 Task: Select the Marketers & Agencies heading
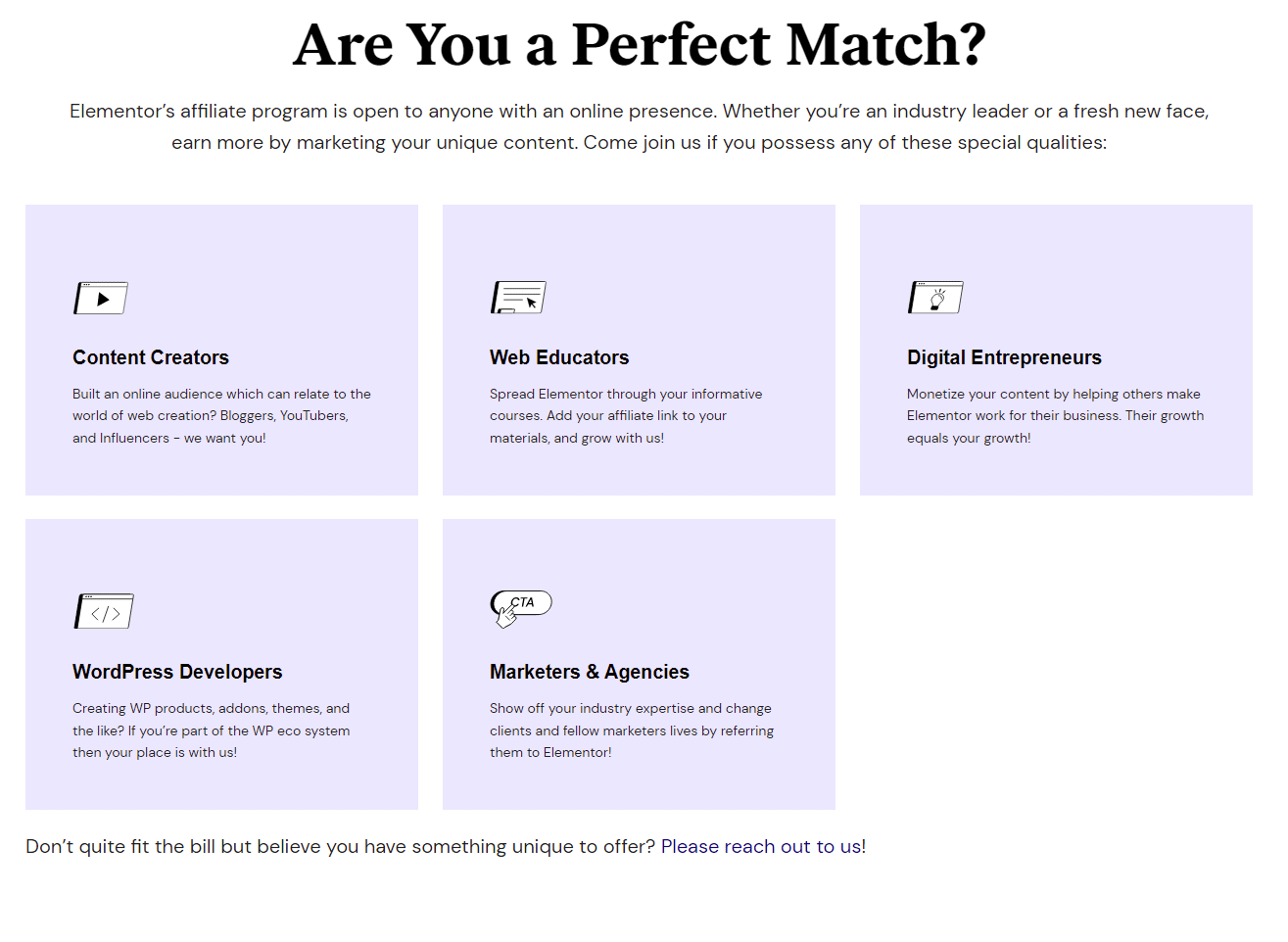(x=590, y=672)
